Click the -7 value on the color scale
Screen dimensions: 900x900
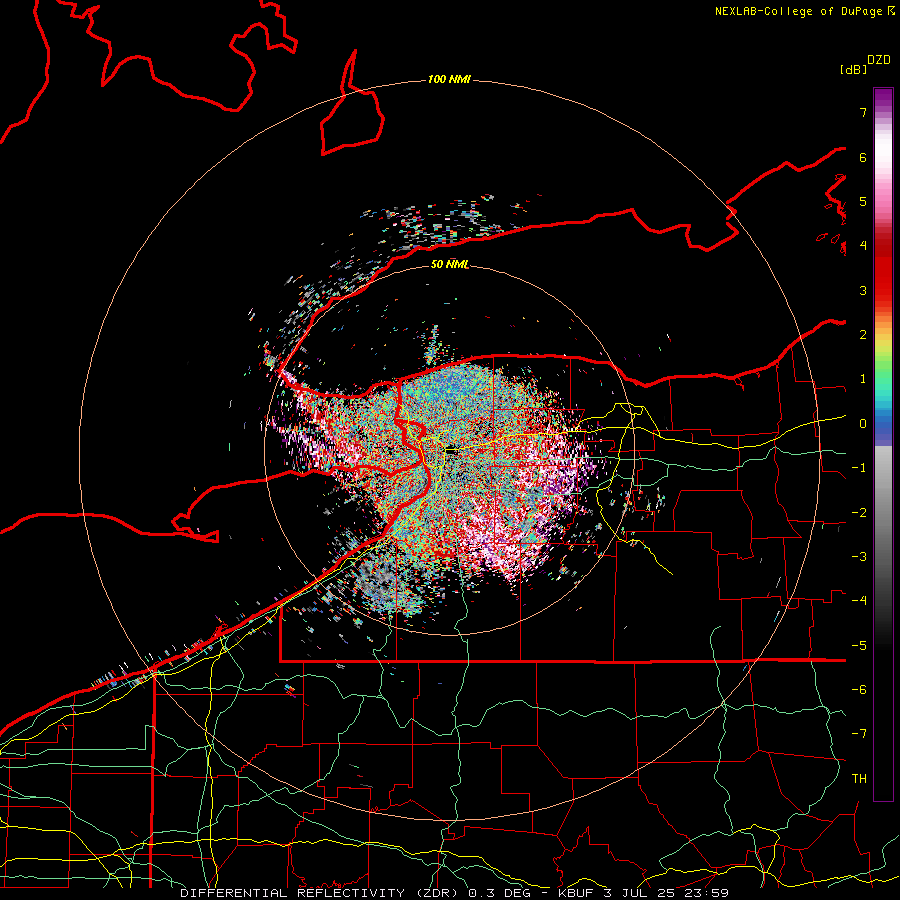859,734
